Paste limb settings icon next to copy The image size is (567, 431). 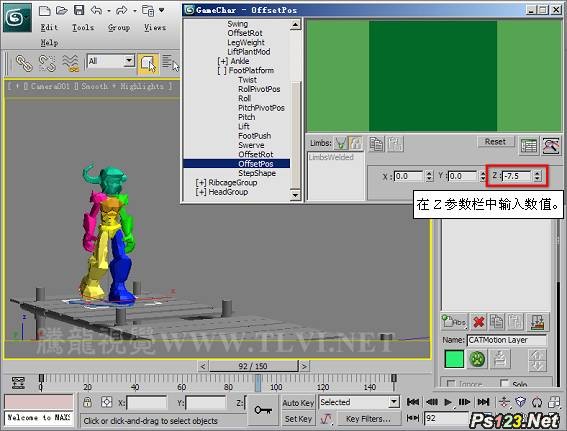coord(395,144)
